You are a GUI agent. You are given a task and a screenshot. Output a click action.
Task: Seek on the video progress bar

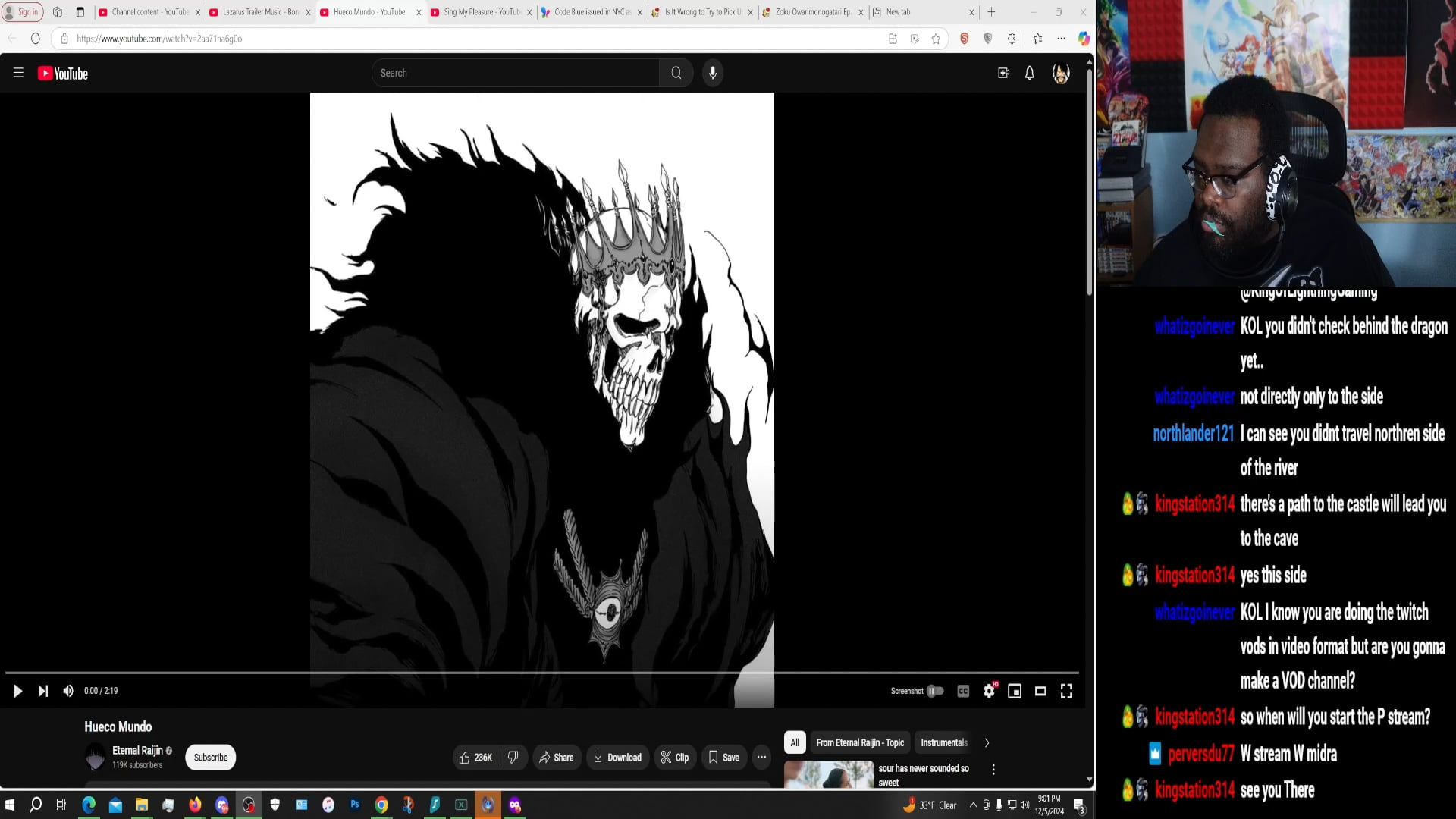[541, 673]
